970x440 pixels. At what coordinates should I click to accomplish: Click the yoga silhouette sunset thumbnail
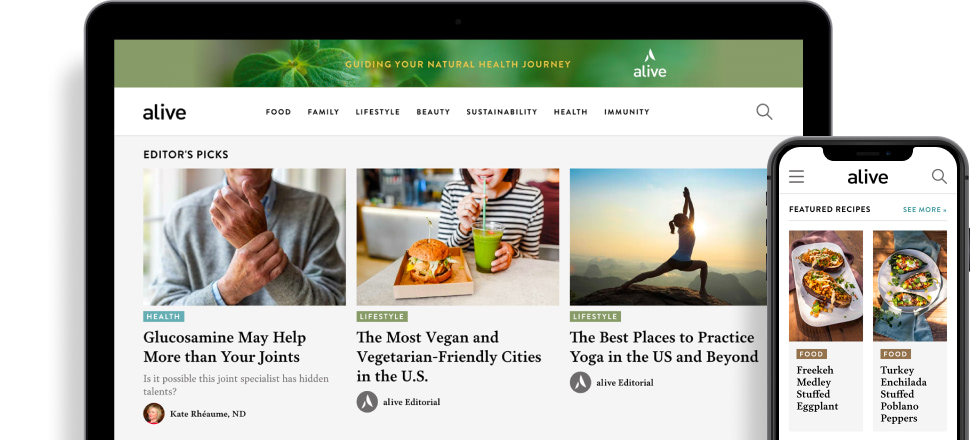(668, 237)
